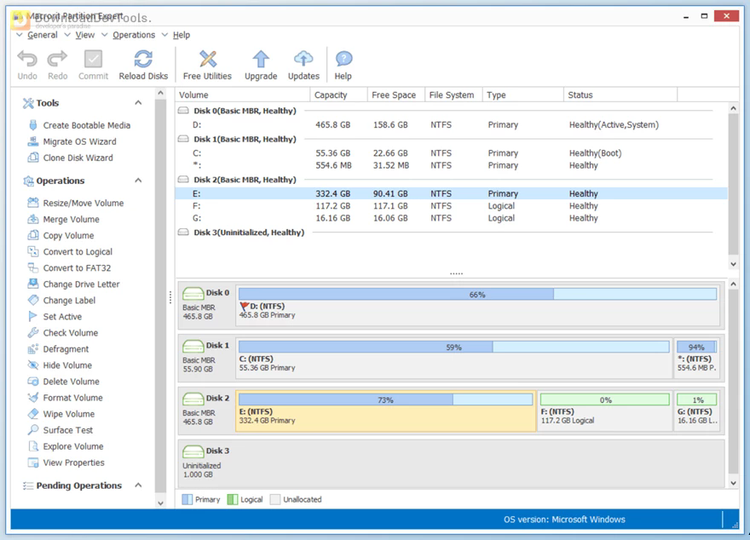Viewport: 750px width, 540px height.
Task: Collapse the Operations section
Action: [x=138, y=181]
